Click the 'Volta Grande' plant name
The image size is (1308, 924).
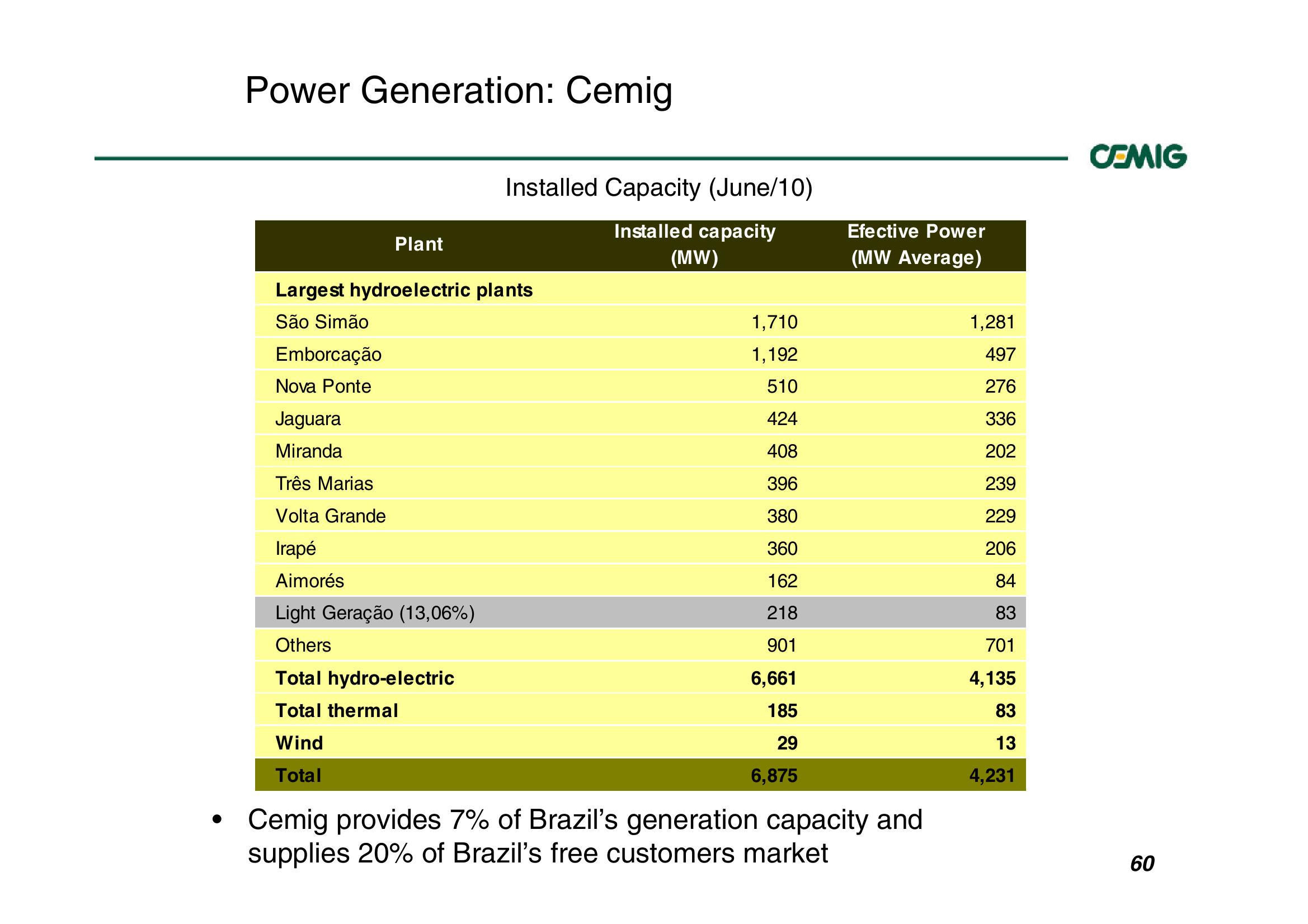pos(331,516)
